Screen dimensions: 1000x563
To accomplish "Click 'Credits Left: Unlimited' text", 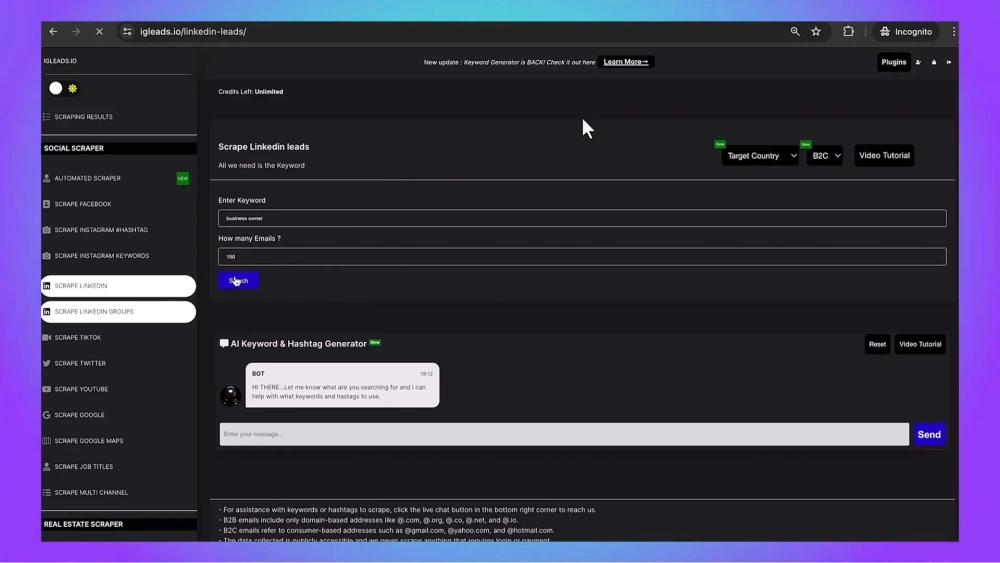I will tap(251, 92).
